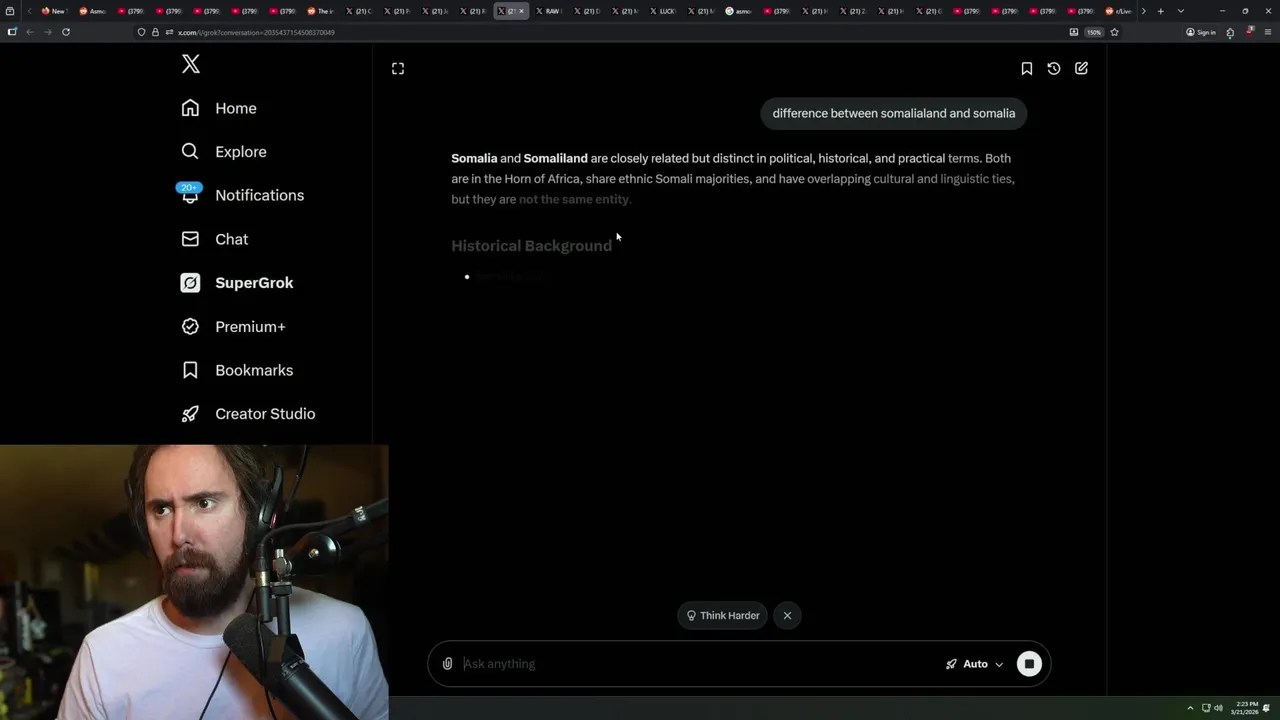Open Grok conversation history
Viewport: 1280px width, 720px height.
1054,68
